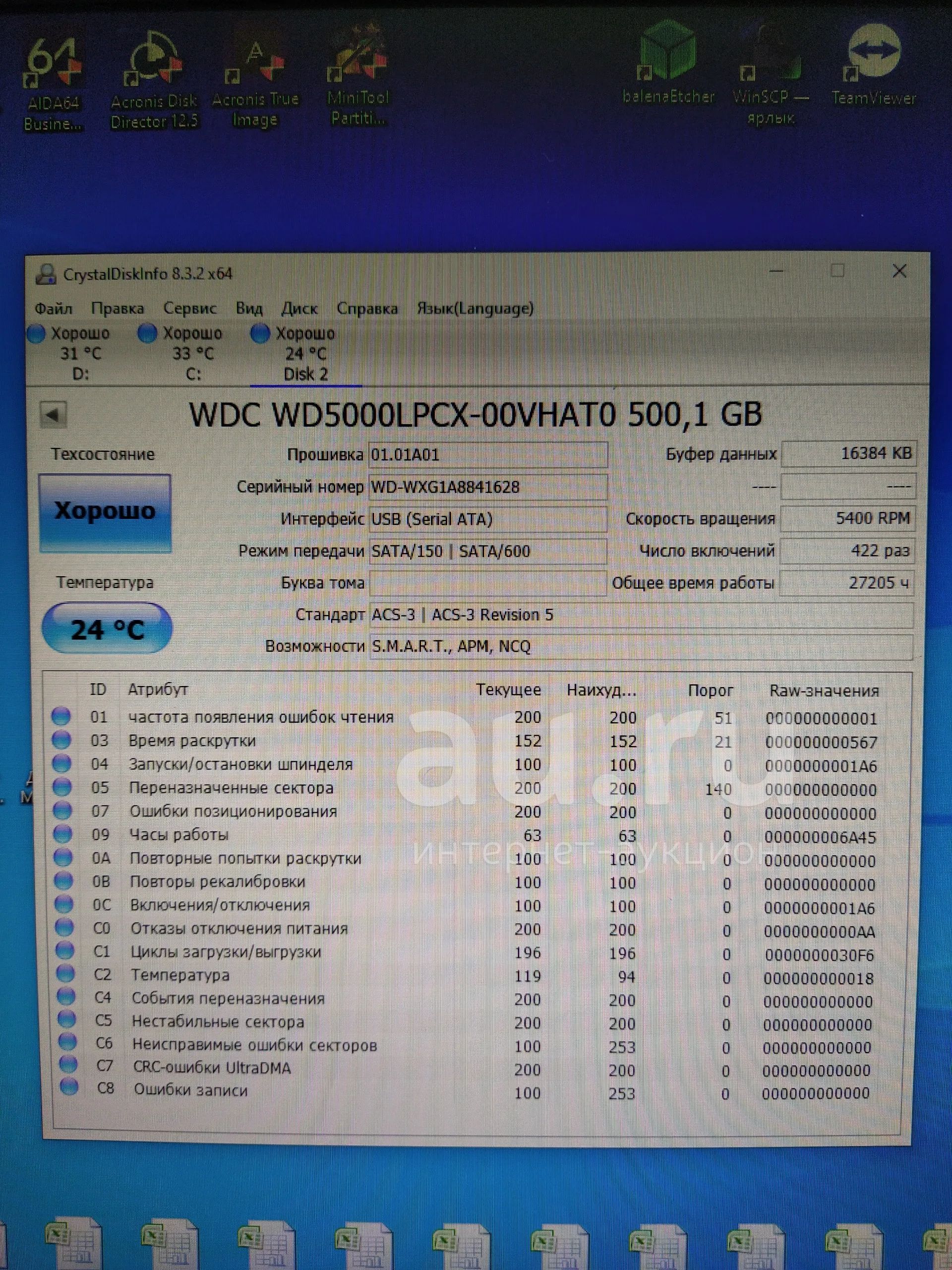Click status orb for attribute C5 unstable sectors
This screenshot has height=1270, width=952.
pyautogui.click(x=66, y=1020)
